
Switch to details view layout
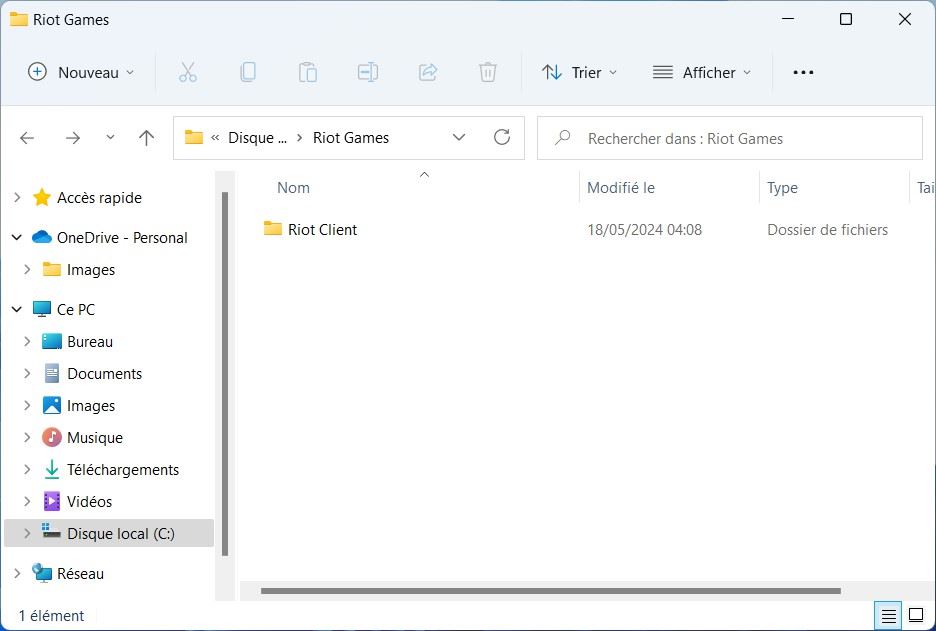(887, 615)
